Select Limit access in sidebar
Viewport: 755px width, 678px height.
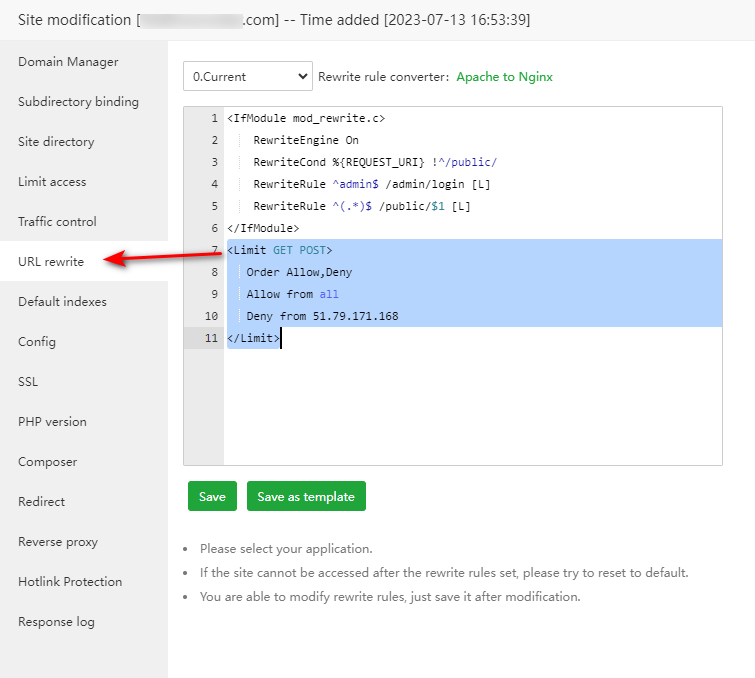point(52,182)
